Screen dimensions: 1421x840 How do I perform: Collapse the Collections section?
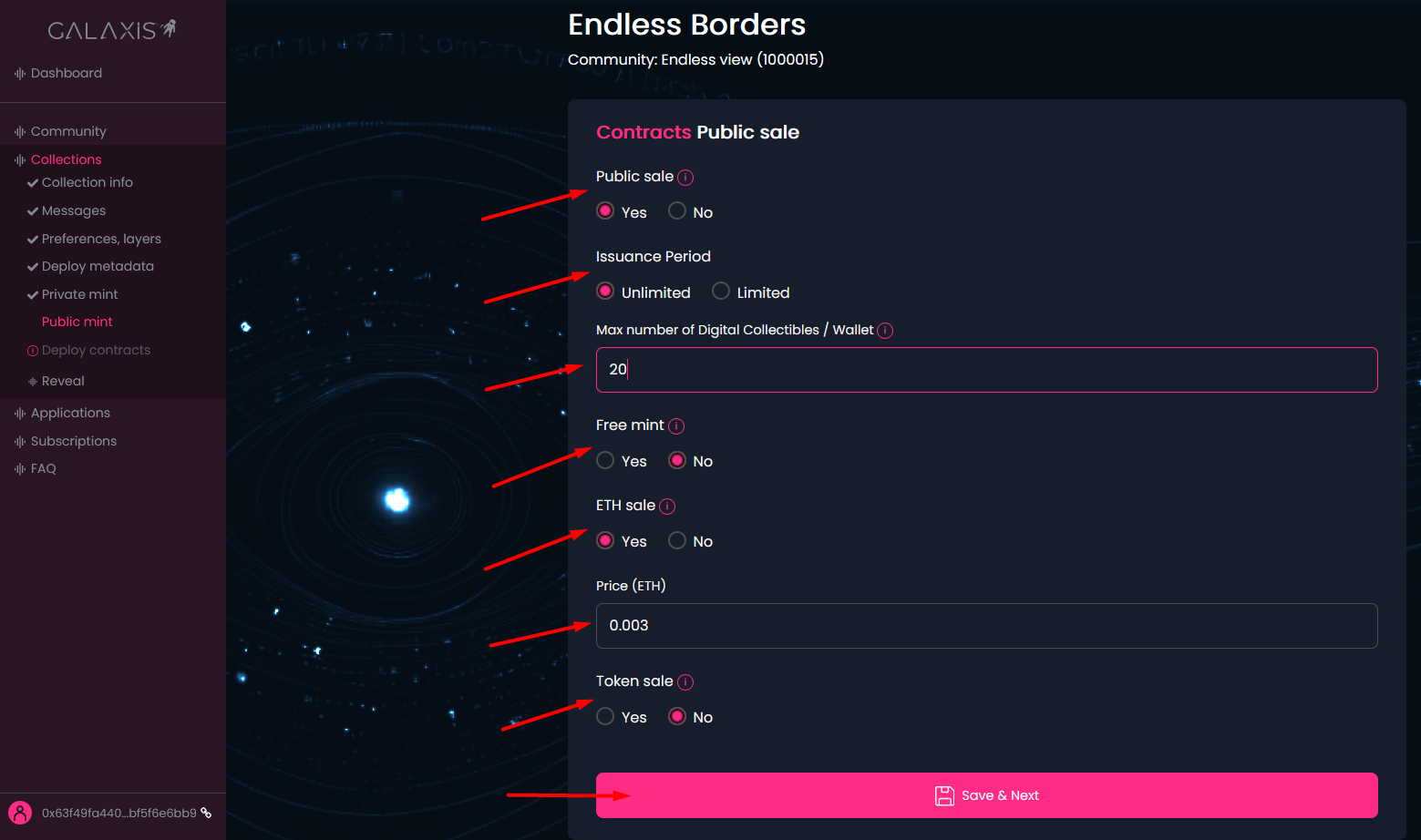[x=66, y=159]
